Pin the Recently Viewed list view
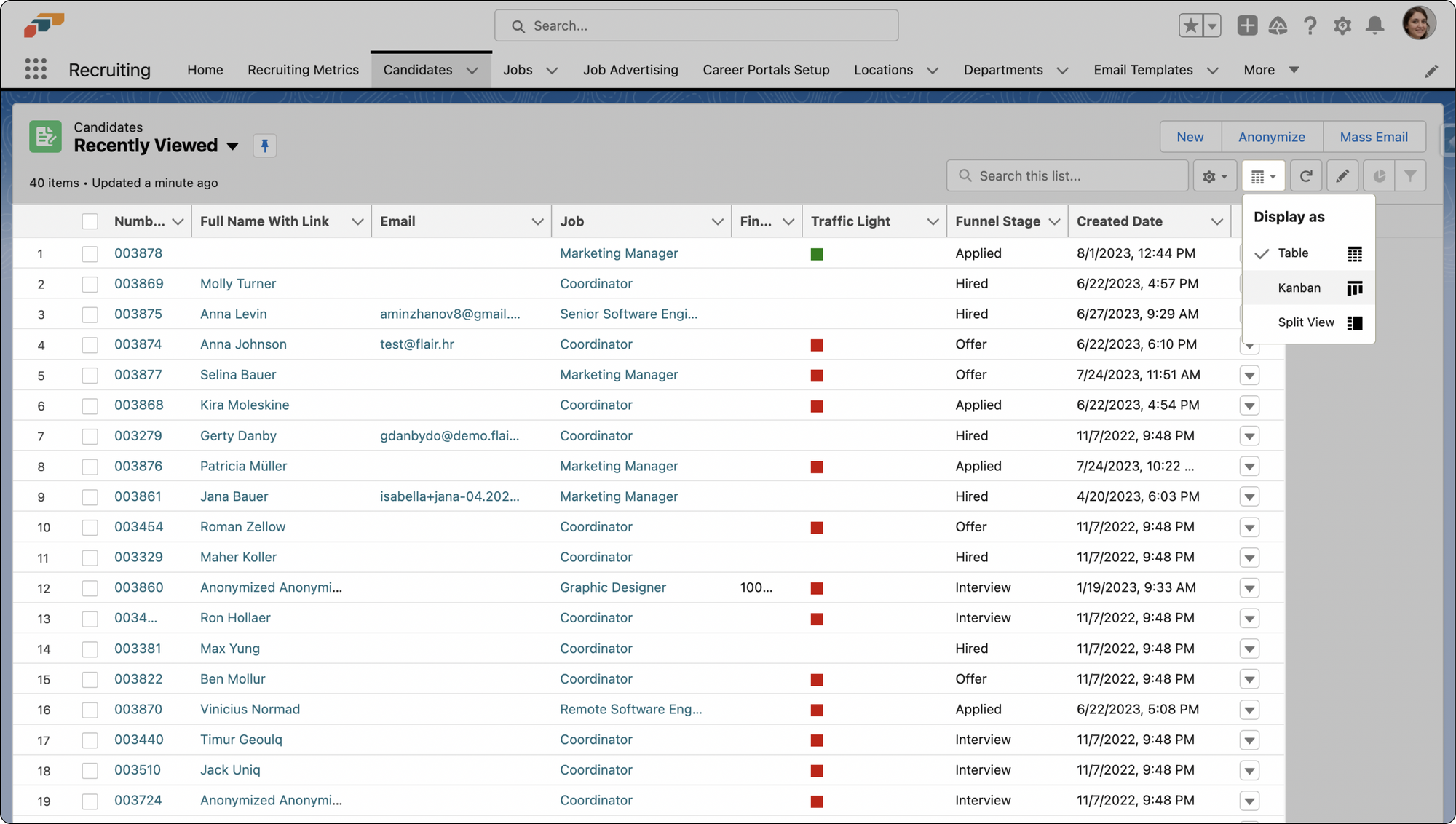Image resolution: width=1456 pixels, height=824 pixels. (265, 146)
